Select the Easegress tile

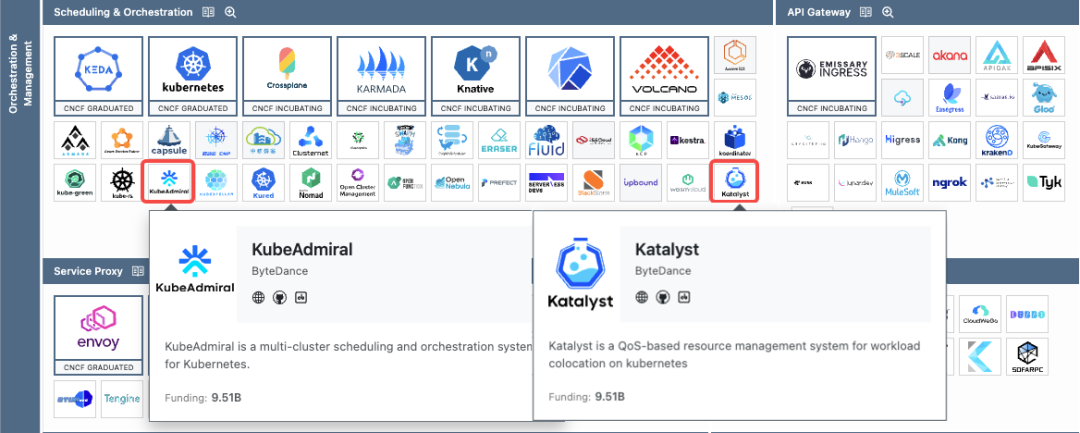950,97
